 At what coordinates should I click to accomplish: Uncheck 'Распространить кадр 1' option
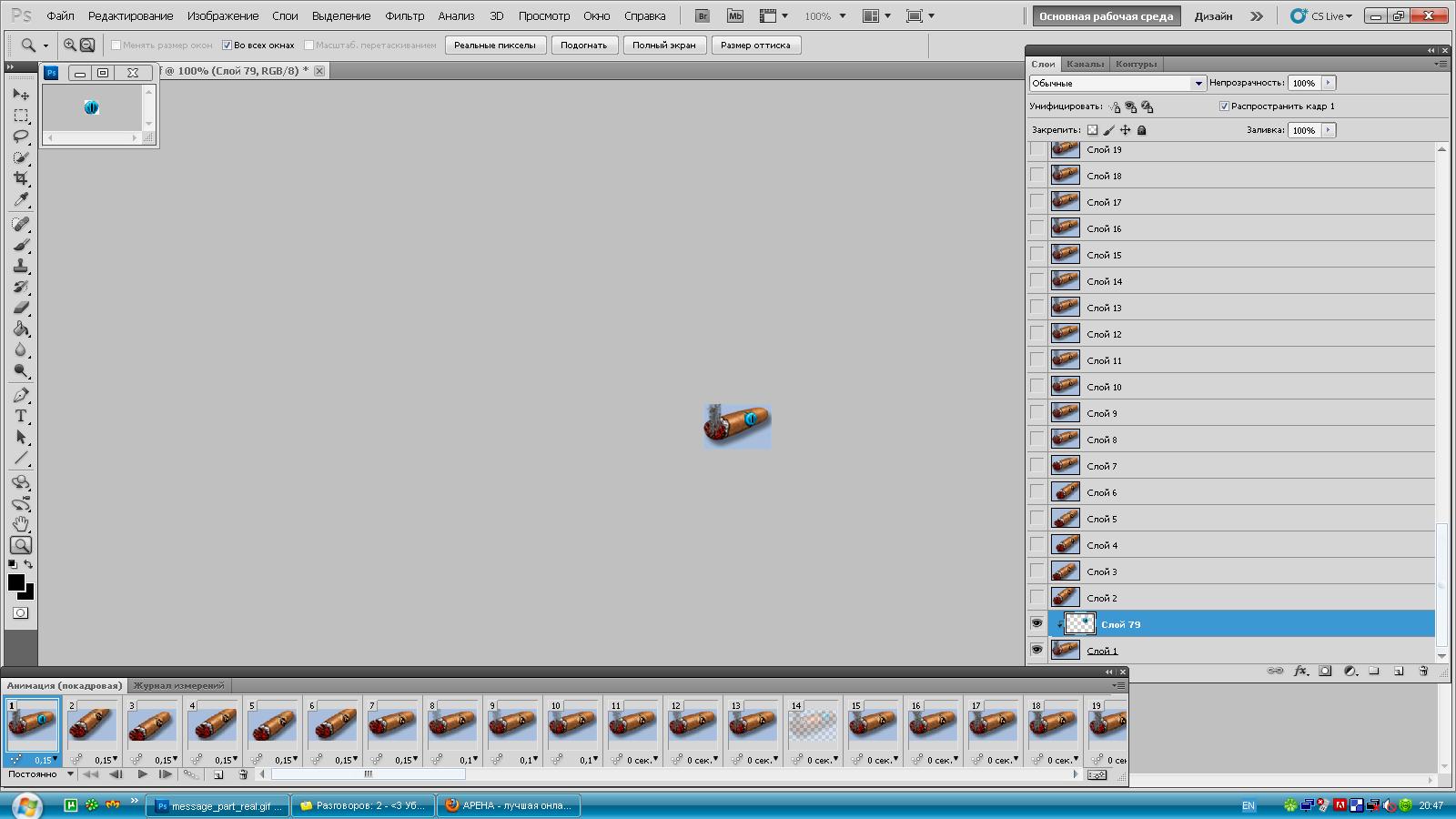coord(1224,106)
